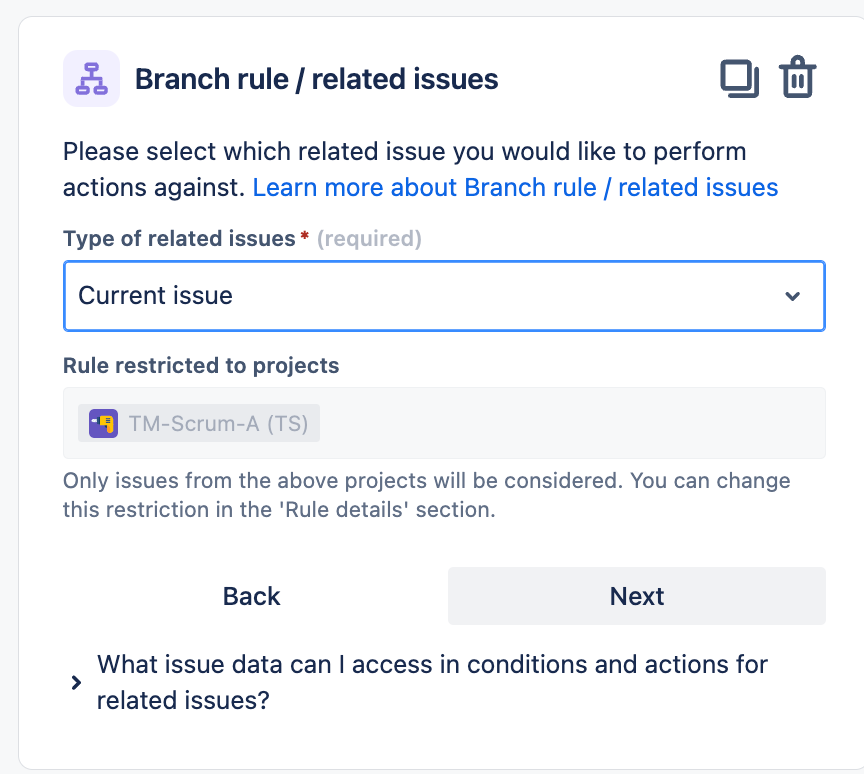Expand 'What issue data can I access' section
Image resolution: width=864 pixels, height=774 pixels.
[x=432, y=682]
